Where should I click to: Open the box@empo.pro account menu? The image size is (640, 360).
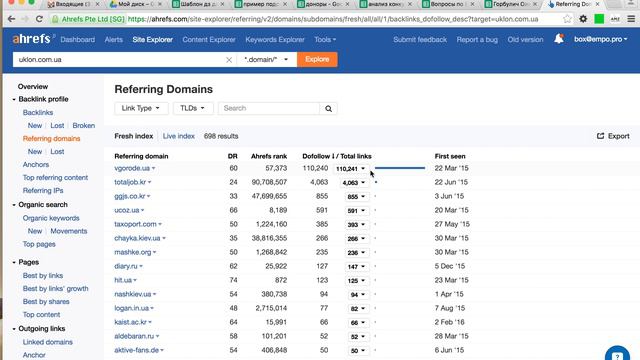600,39
